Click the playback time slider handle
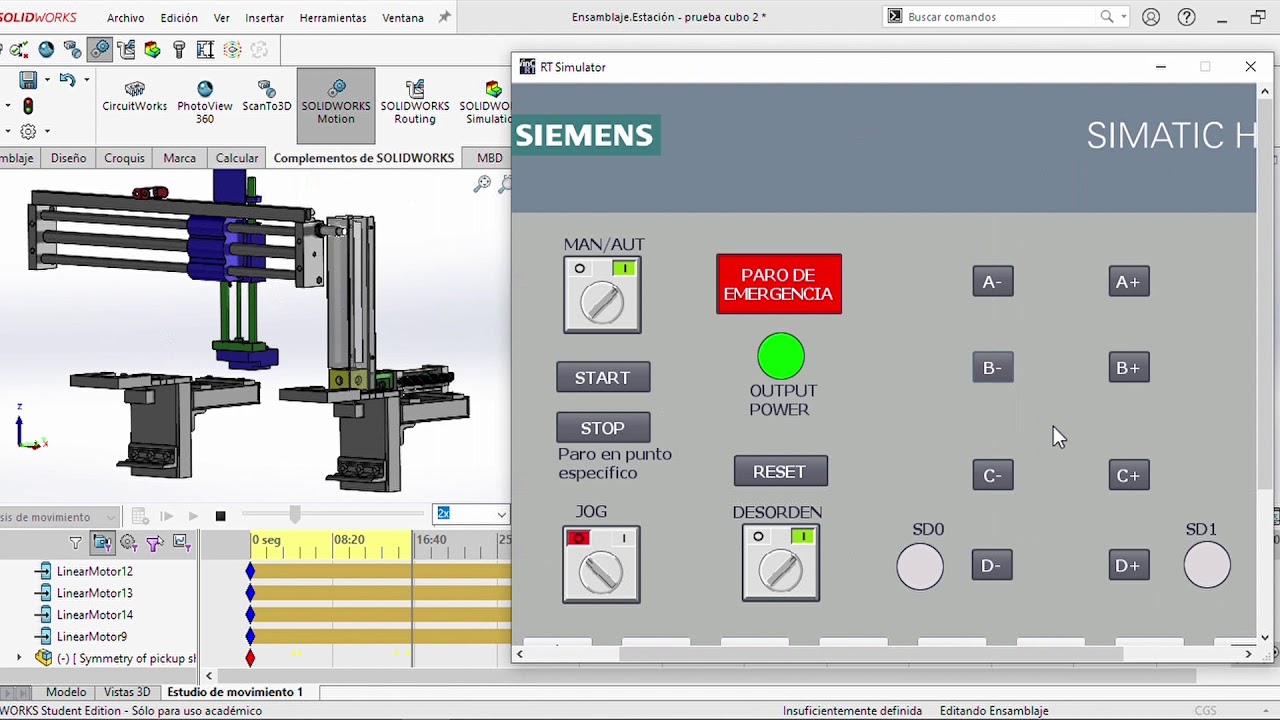This screenshot has width=1280, height=720. tap(295, 514)
